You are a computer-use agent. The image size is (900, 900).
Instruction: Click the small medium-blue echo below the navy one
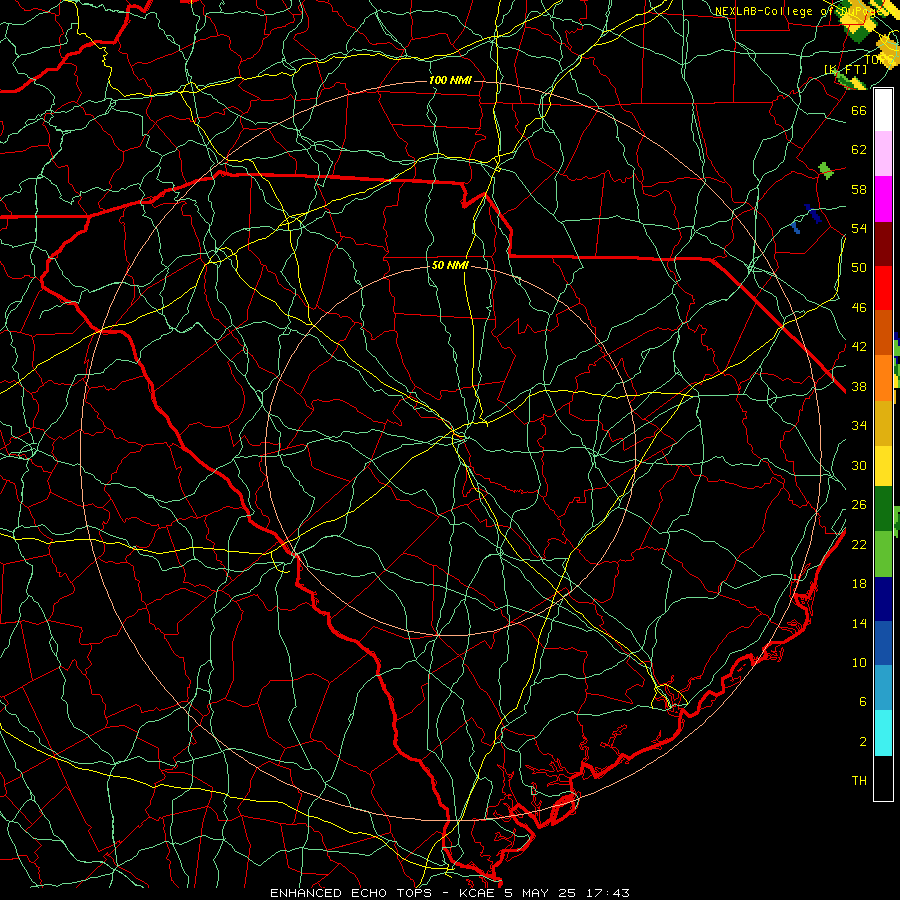click(x=796, y=228)
